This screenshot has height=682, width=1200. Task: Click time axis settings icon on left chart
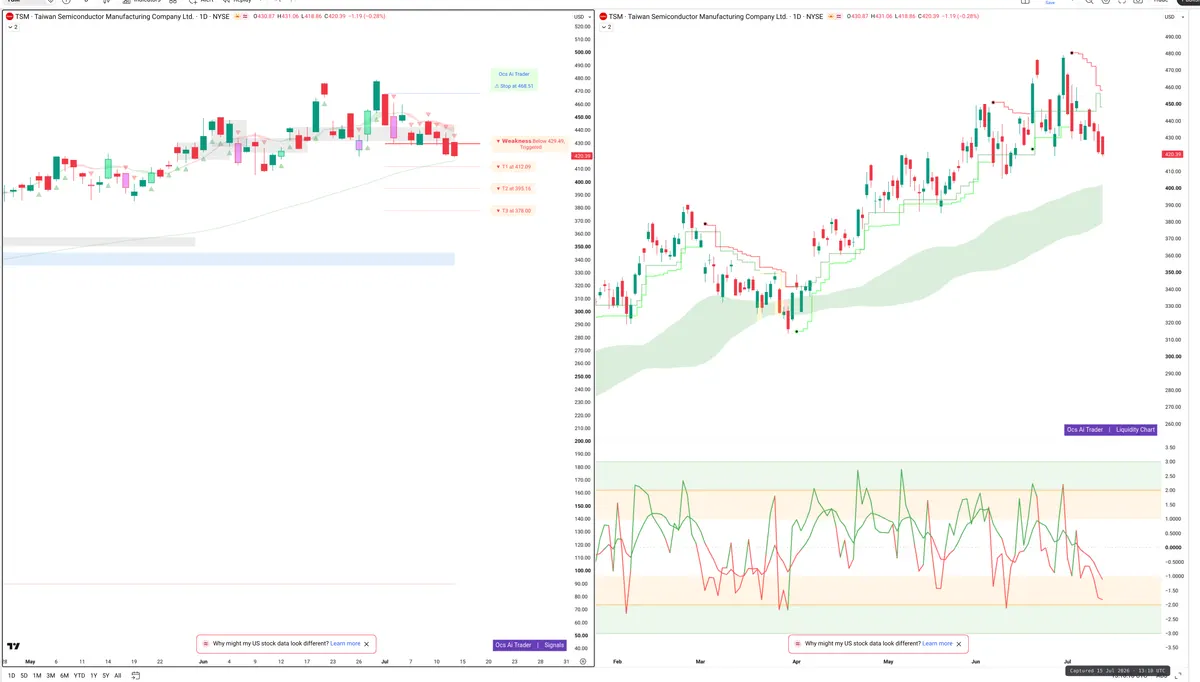coord(581,661)
